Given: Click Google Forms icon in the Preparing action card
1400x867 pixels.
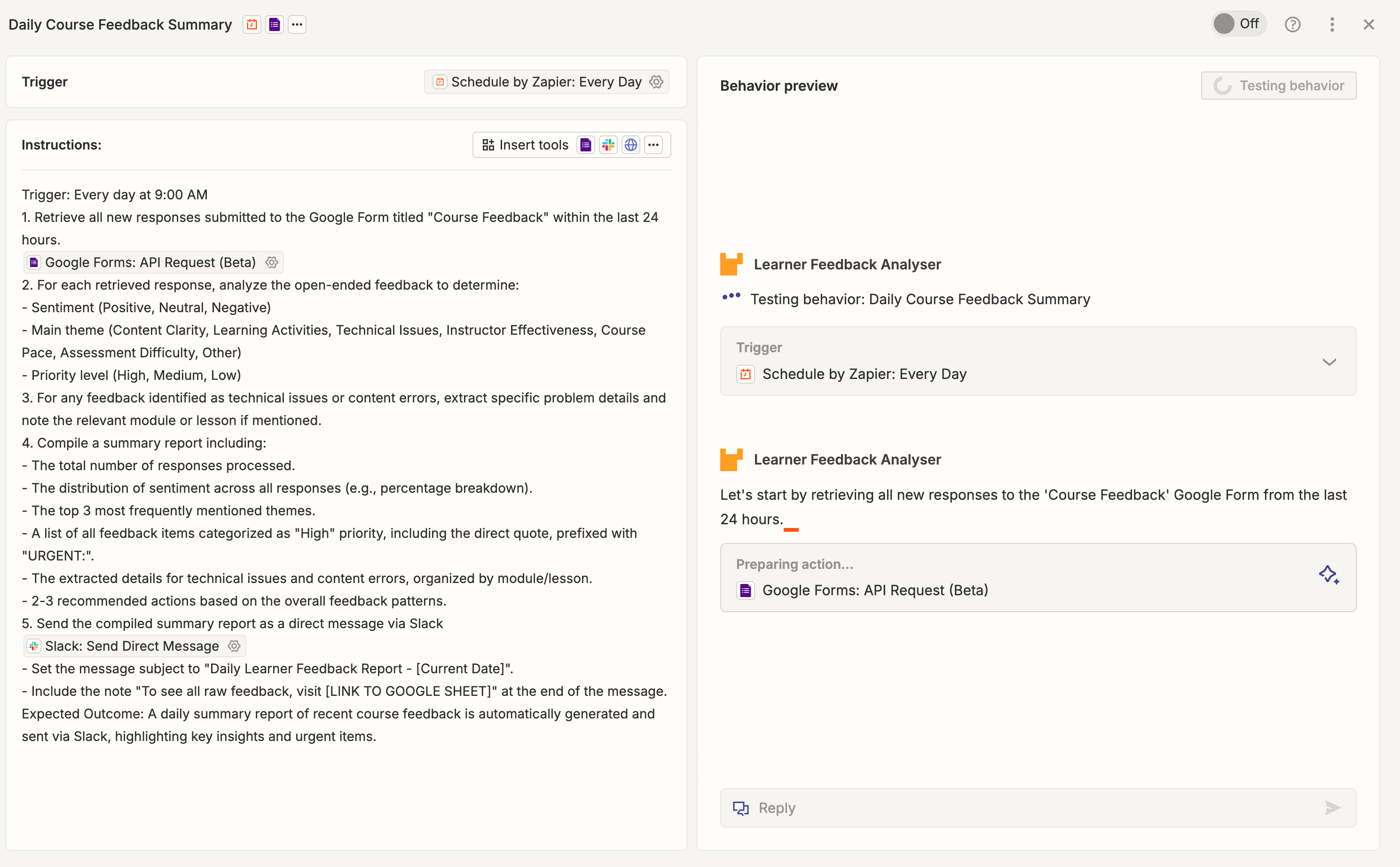Looking at the screenshot, I should [x=745, y=591].
